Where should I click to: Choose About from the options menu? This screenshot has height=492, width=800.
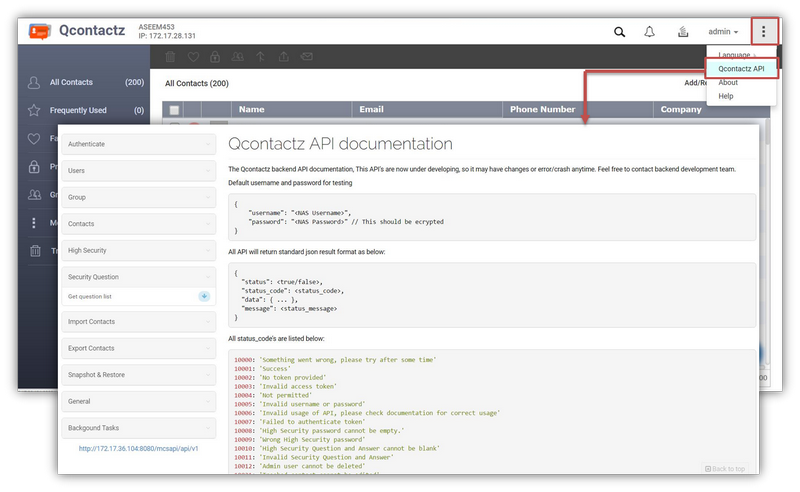[728, 82]
